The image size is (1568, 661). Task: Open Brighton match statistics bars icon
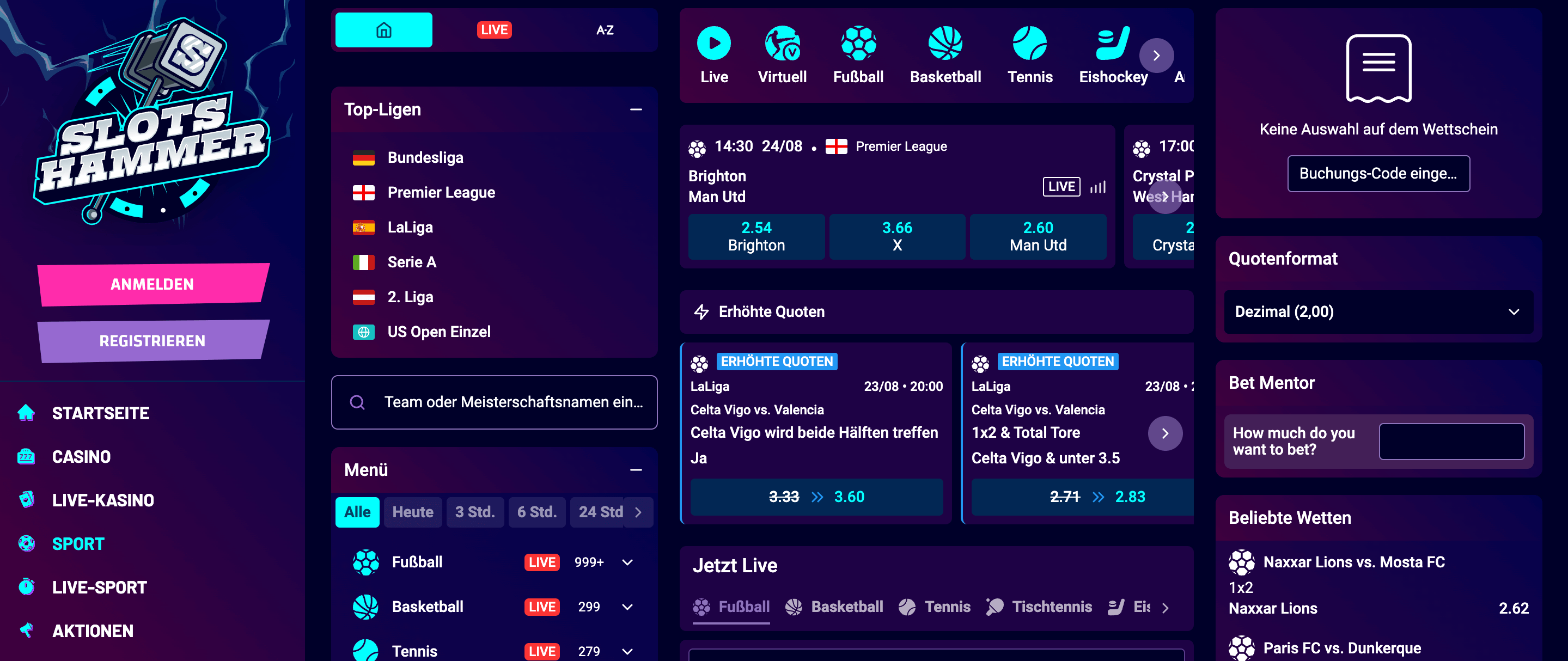click(1097, 187)
